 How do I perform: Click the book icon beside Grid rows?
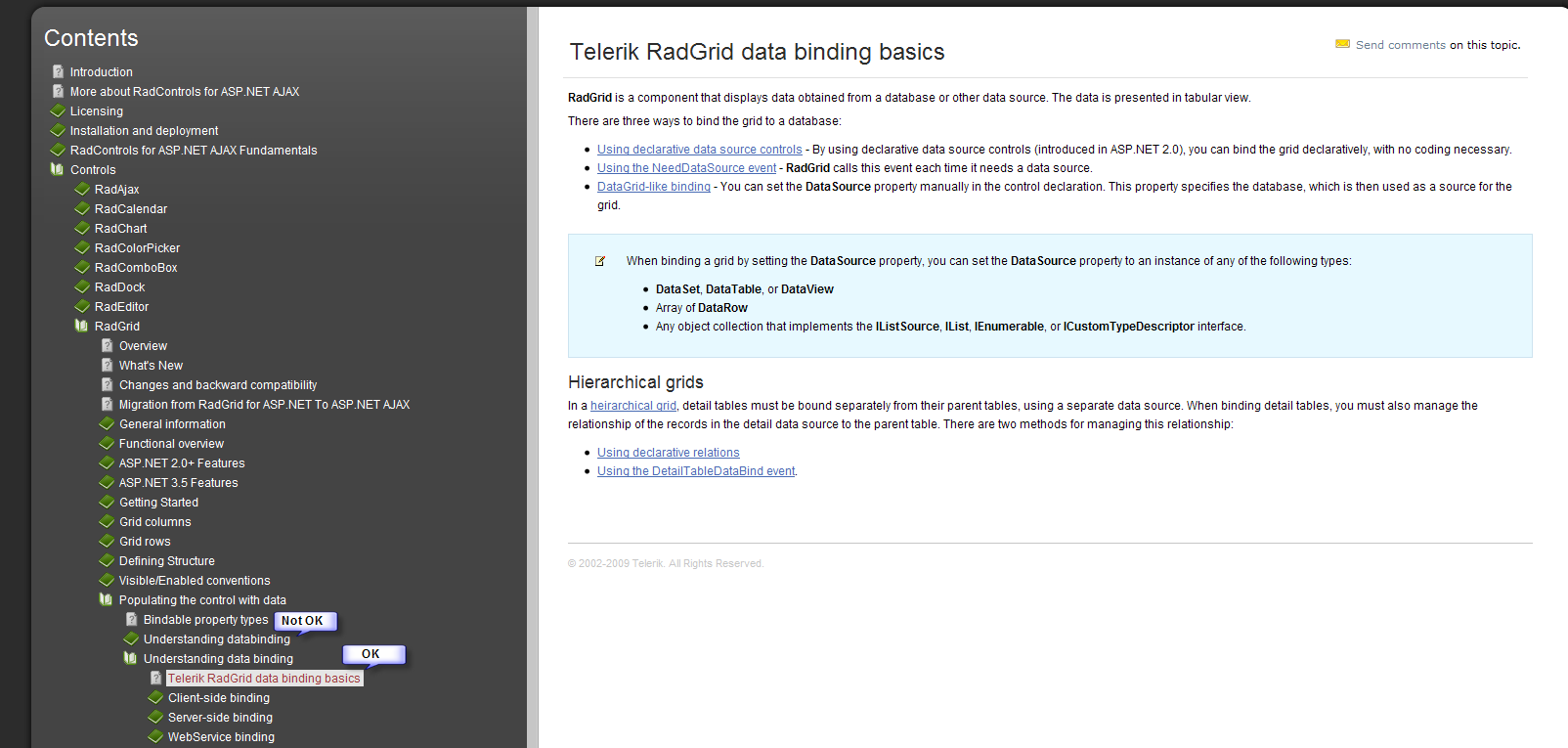click(x=107, y=541)
